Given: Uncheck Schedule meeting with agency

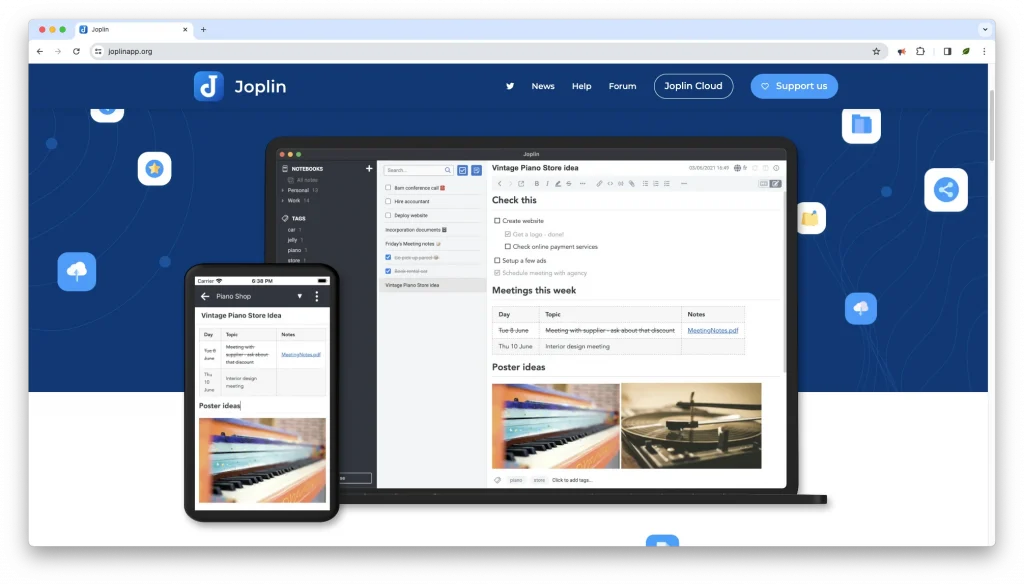Looking at the screenshot, I should click(497, 273).
